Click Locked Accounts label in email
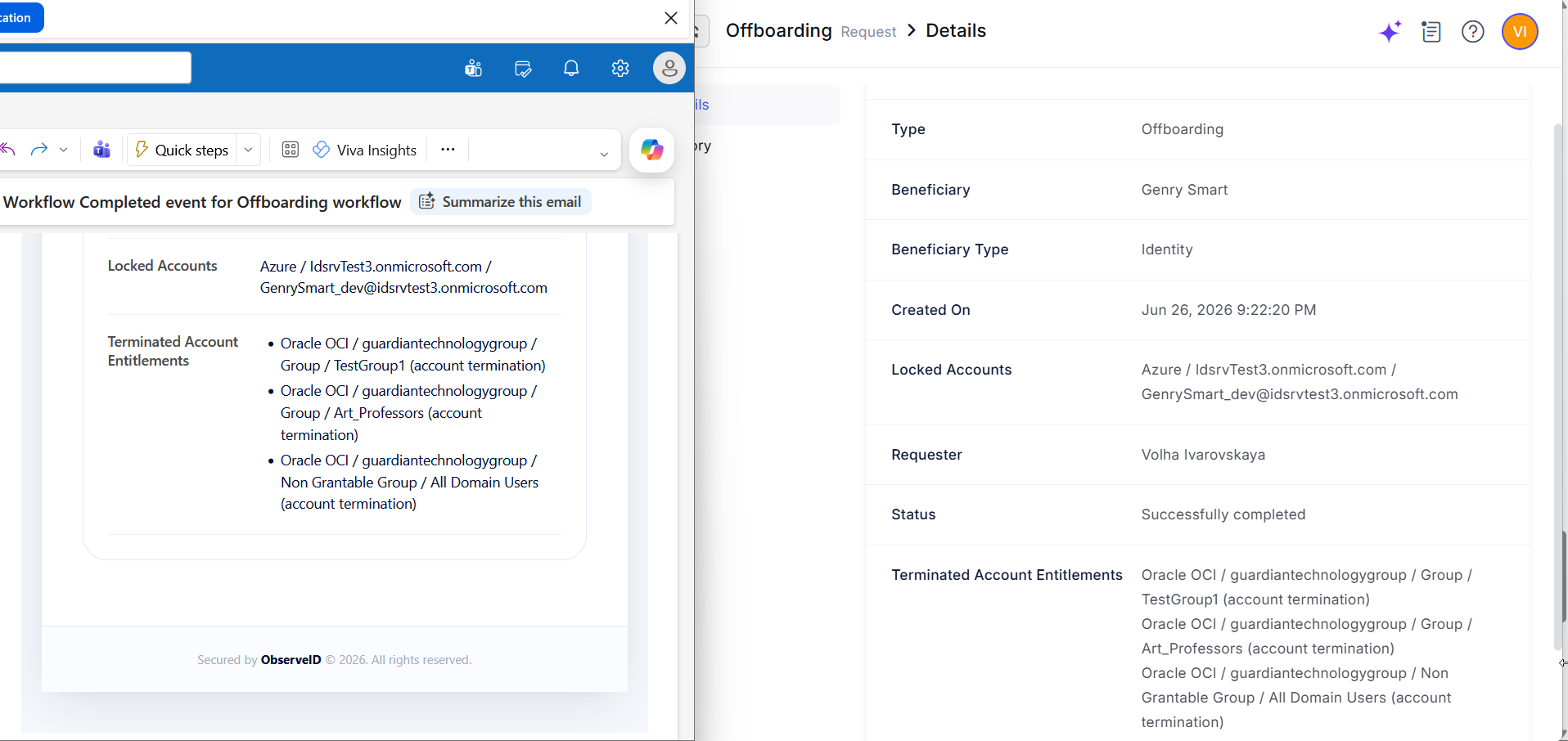The height and width of the screenshot is (741, 1568). point(162,266)
